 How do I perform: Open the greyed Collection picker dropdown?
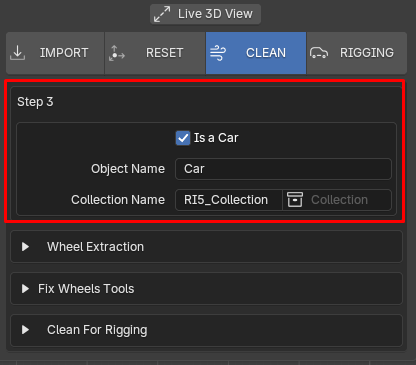click(337, 200)
